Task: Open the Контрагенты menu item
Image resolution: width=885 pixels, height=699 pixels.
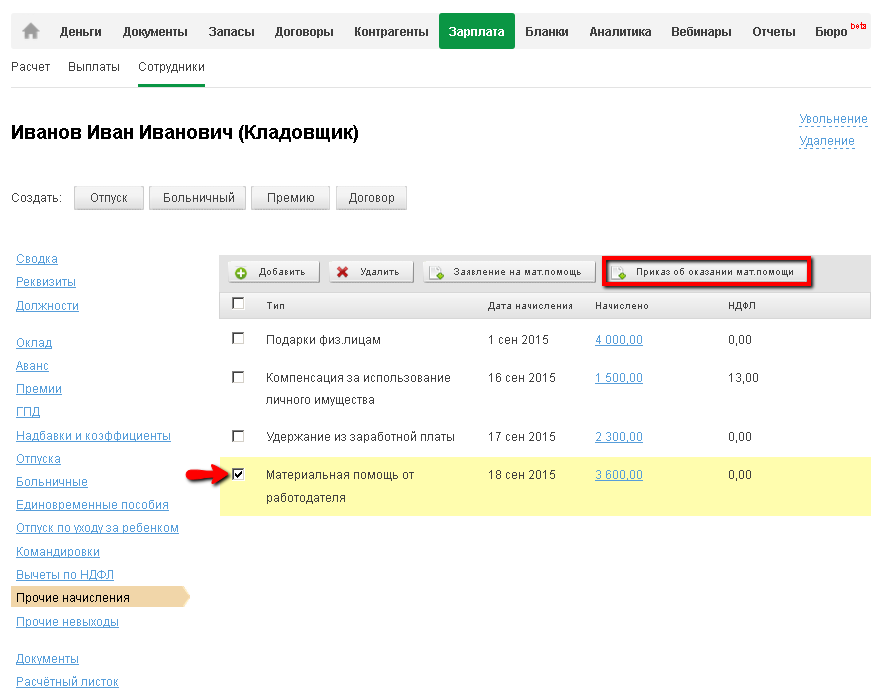Action: pos(391,32)
